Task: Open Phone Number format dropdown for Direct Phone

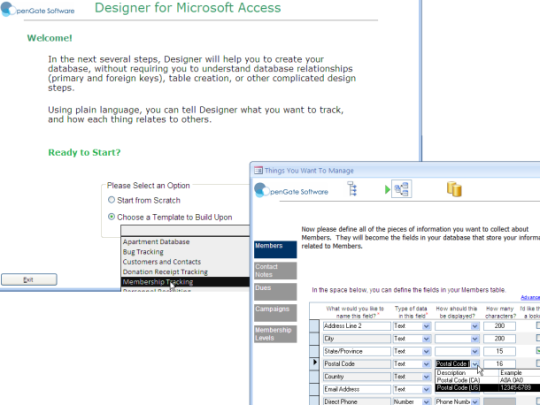Action: [x=475, y=402]
